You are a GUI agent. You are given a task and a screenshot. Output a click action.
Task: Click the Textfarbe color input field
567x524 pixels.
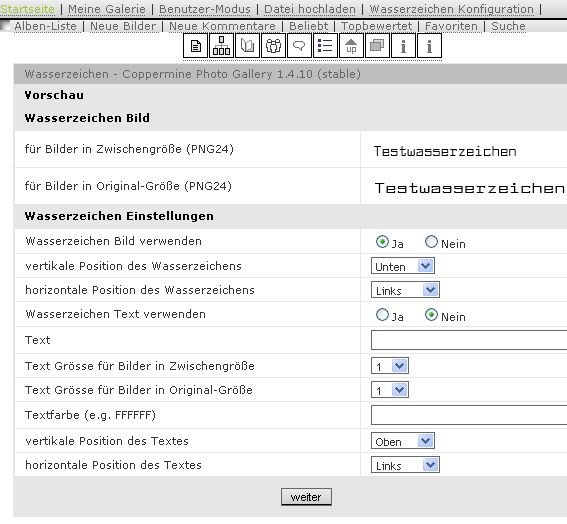click(x=469, y=415)
